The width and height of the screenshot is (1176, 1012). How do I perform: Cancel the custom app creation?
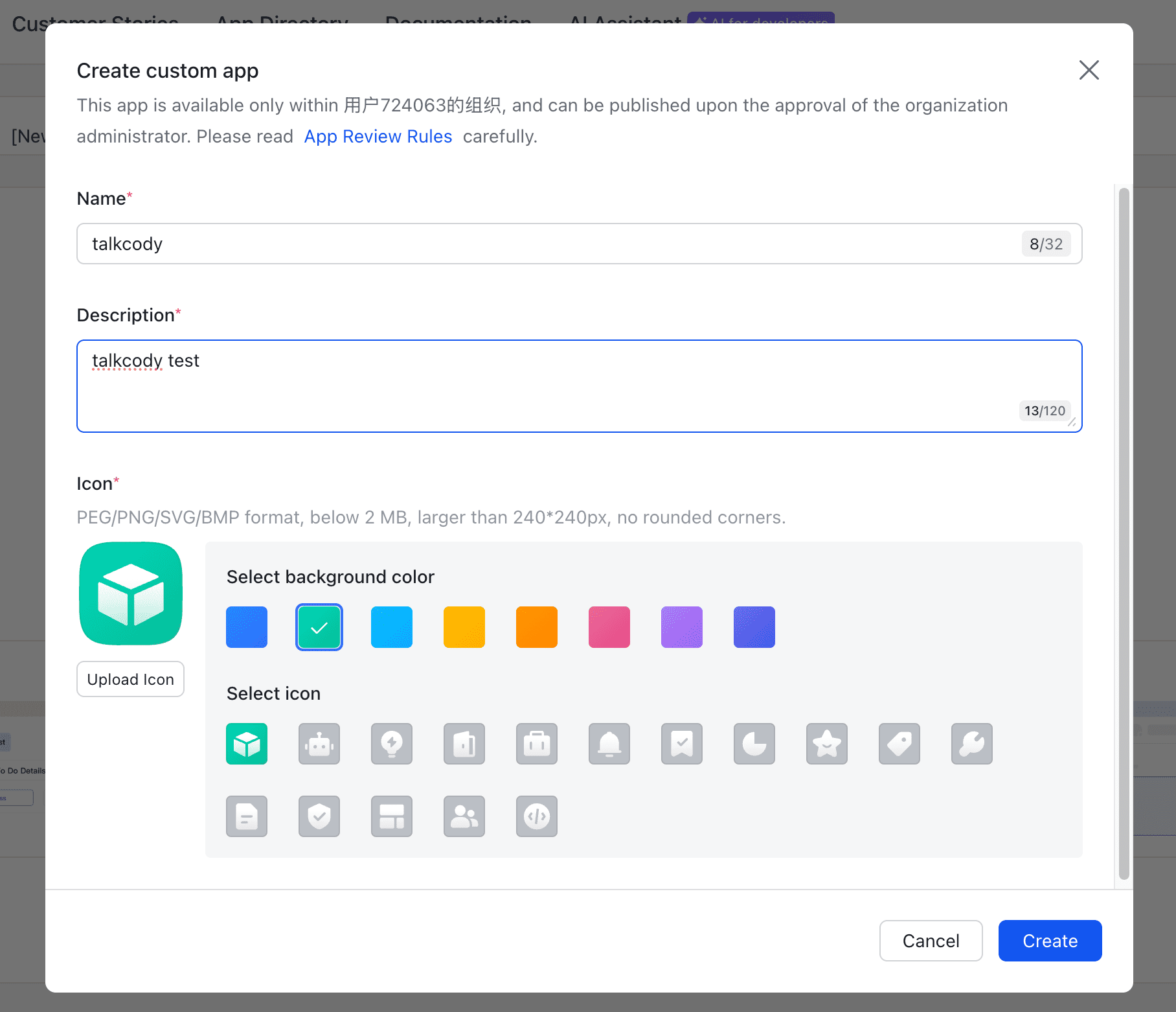point(931,941)
